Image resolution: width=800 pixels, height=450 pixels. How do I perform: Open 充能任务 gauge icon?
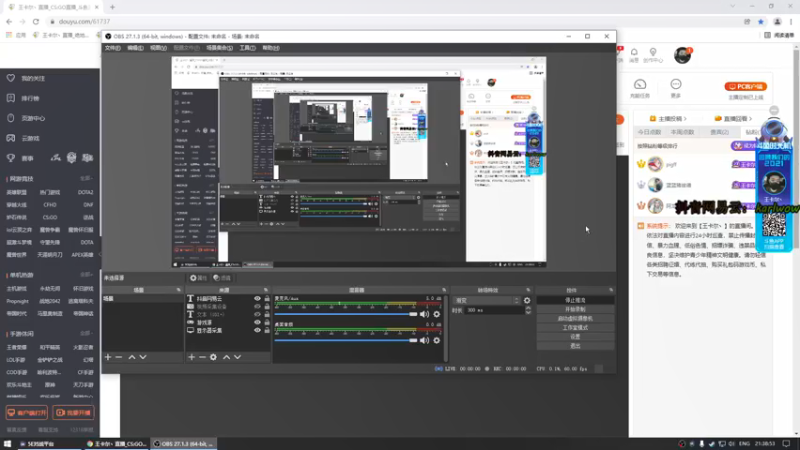(640, 84)
